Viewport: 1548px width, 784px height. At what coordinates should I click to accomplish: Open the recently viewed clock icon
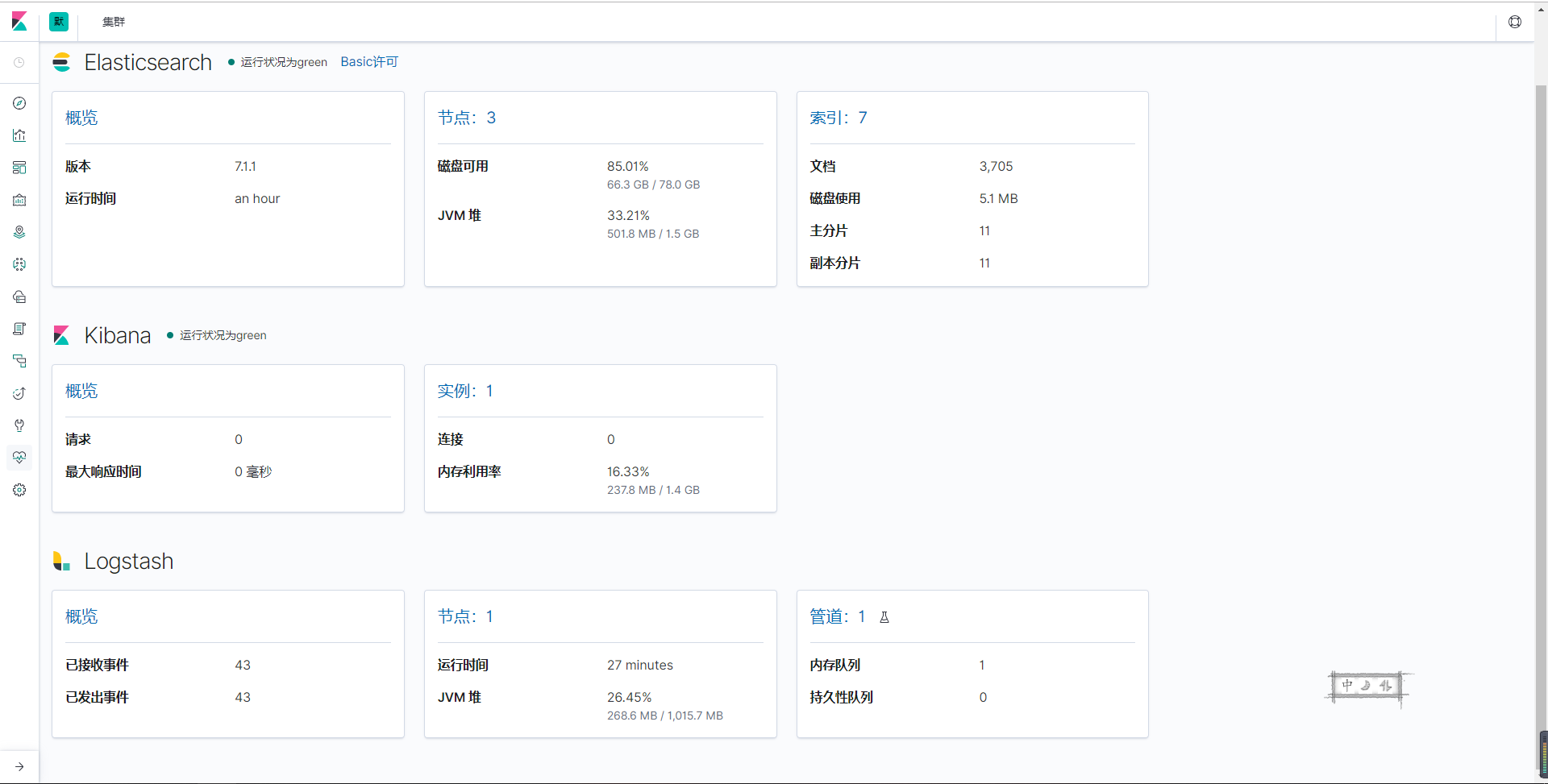(19, 62)
